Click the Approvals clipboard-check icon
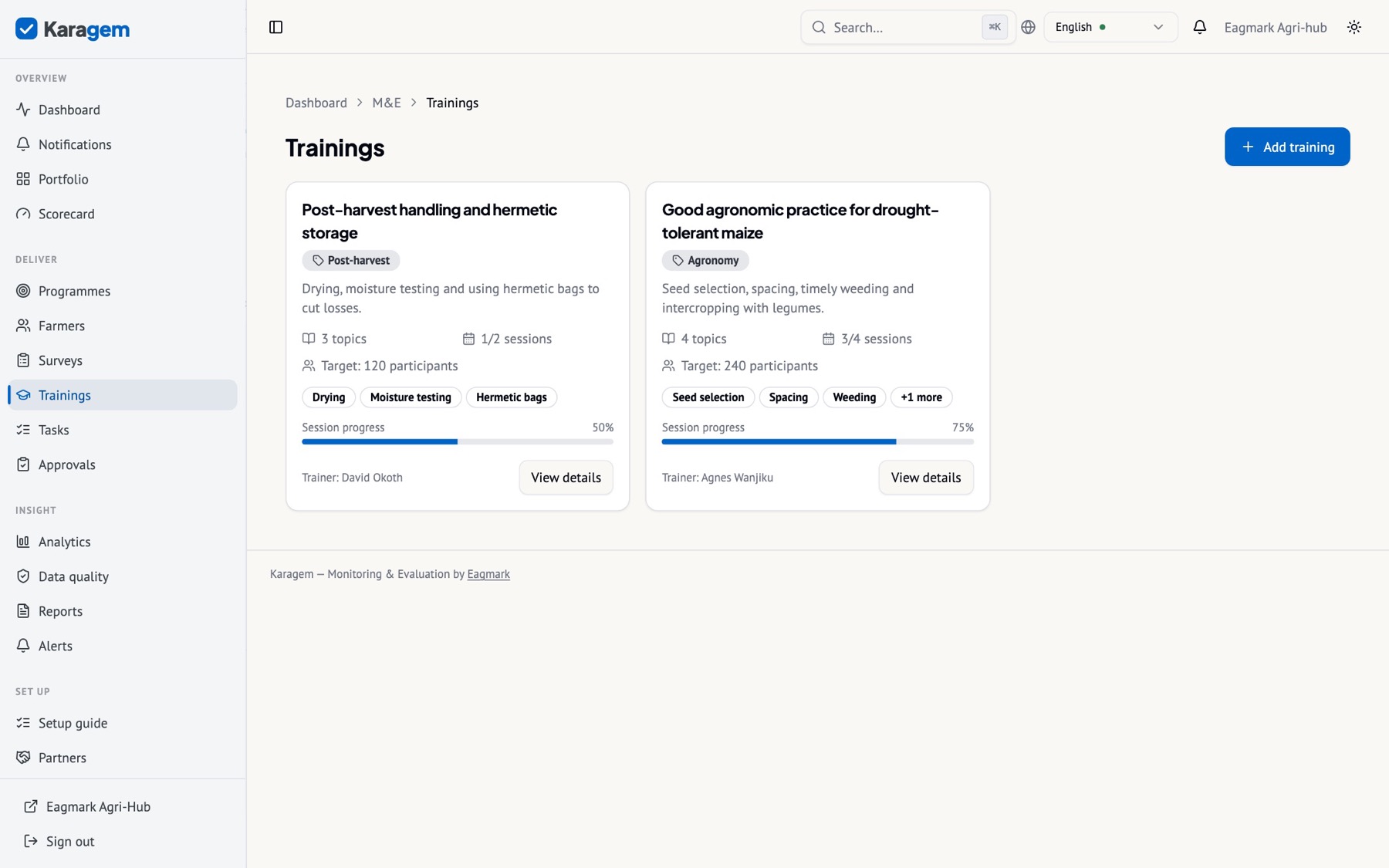Image resolution: width=1389 pixels, height=868 pixels. 23,464
